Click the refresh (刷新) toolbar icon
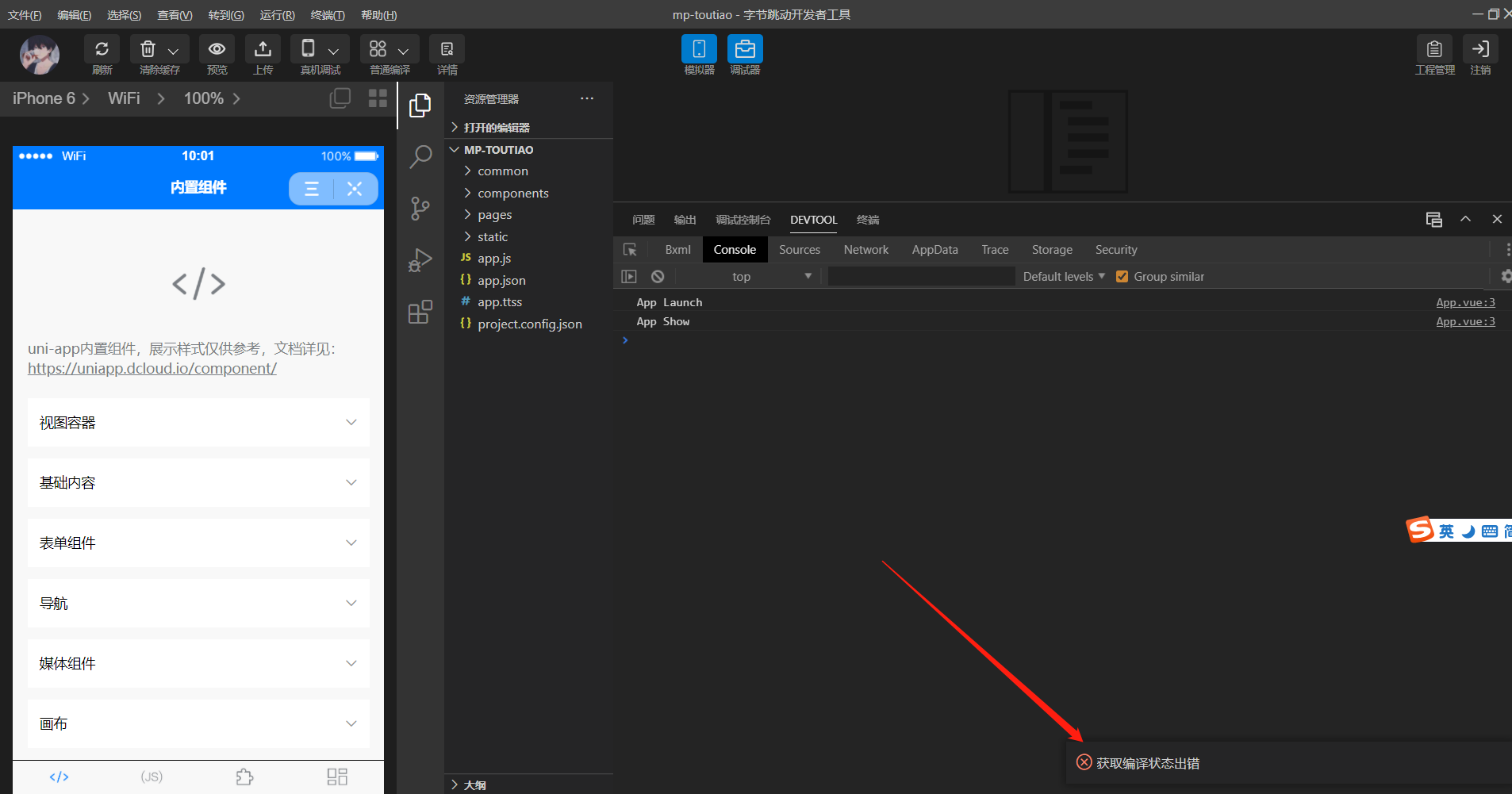Screen dimensions: 1512x794 tap(102, 50)
